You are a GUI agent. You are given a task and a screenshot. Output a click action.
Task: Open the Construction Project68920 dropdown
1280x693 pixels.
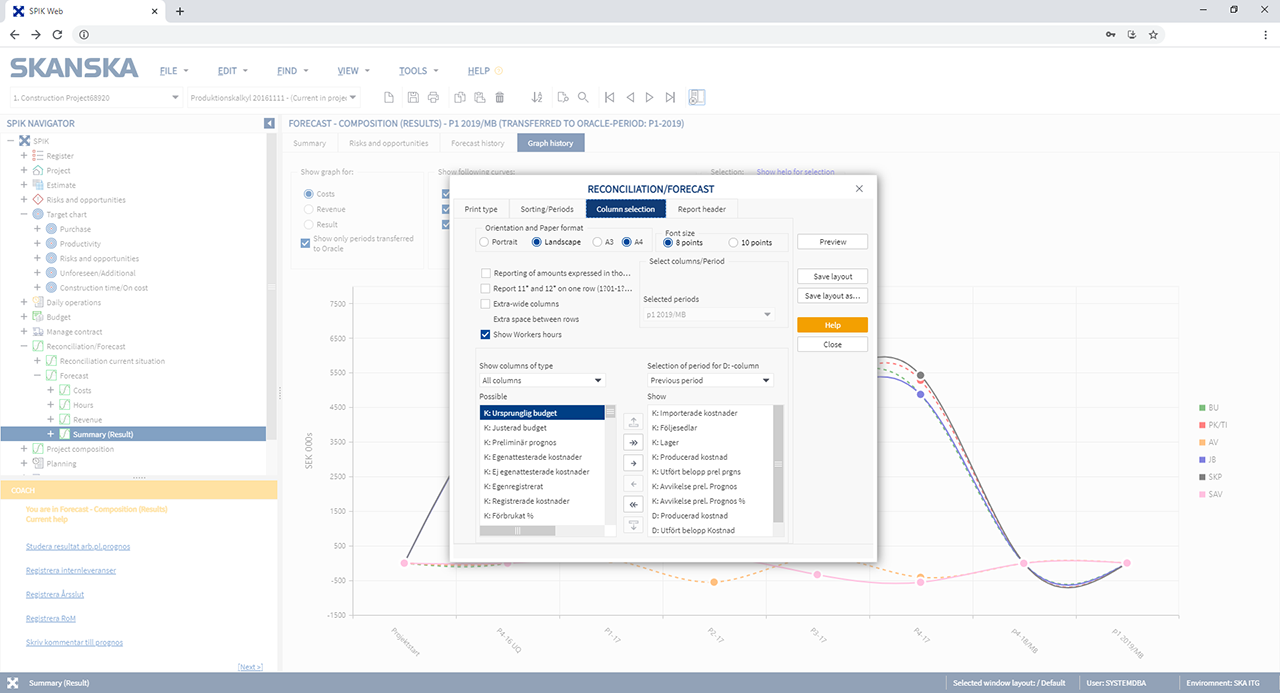coord(96,98)
